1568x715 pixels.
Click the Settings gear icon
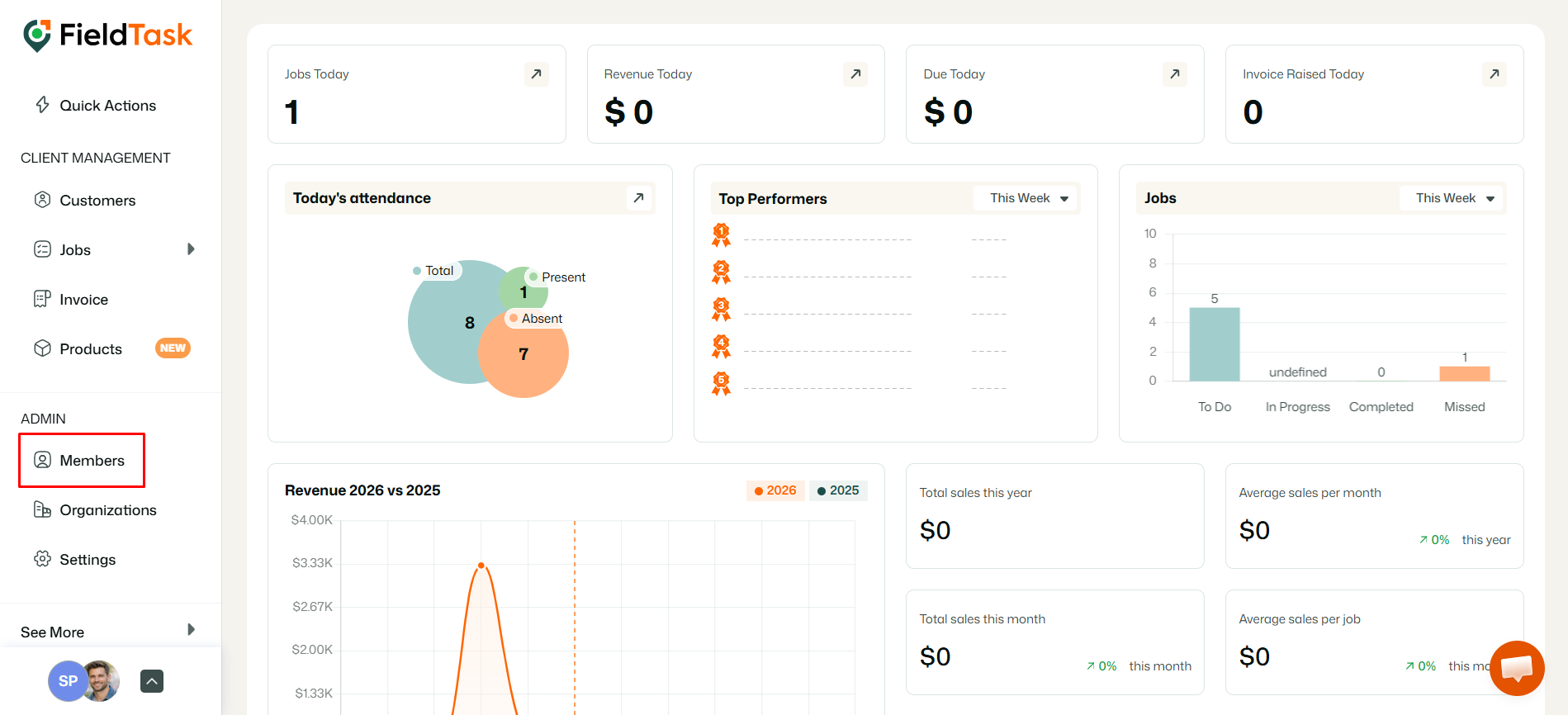(42, 559)
